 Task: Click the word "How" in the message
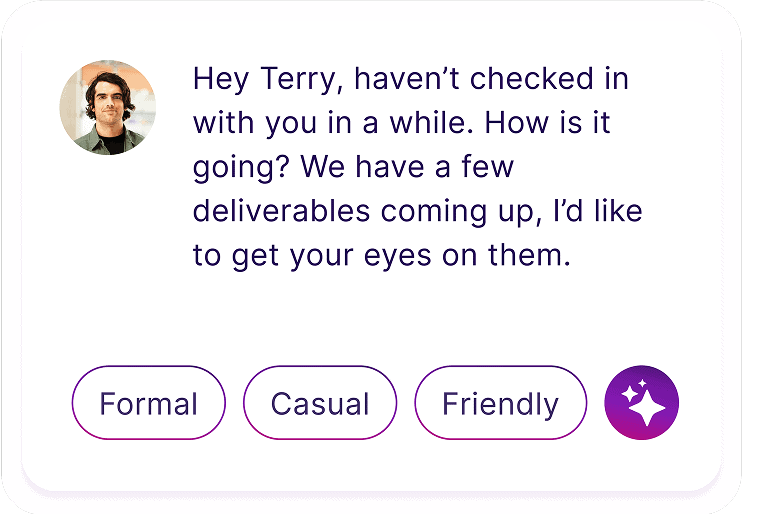click(x=508, y=123)
